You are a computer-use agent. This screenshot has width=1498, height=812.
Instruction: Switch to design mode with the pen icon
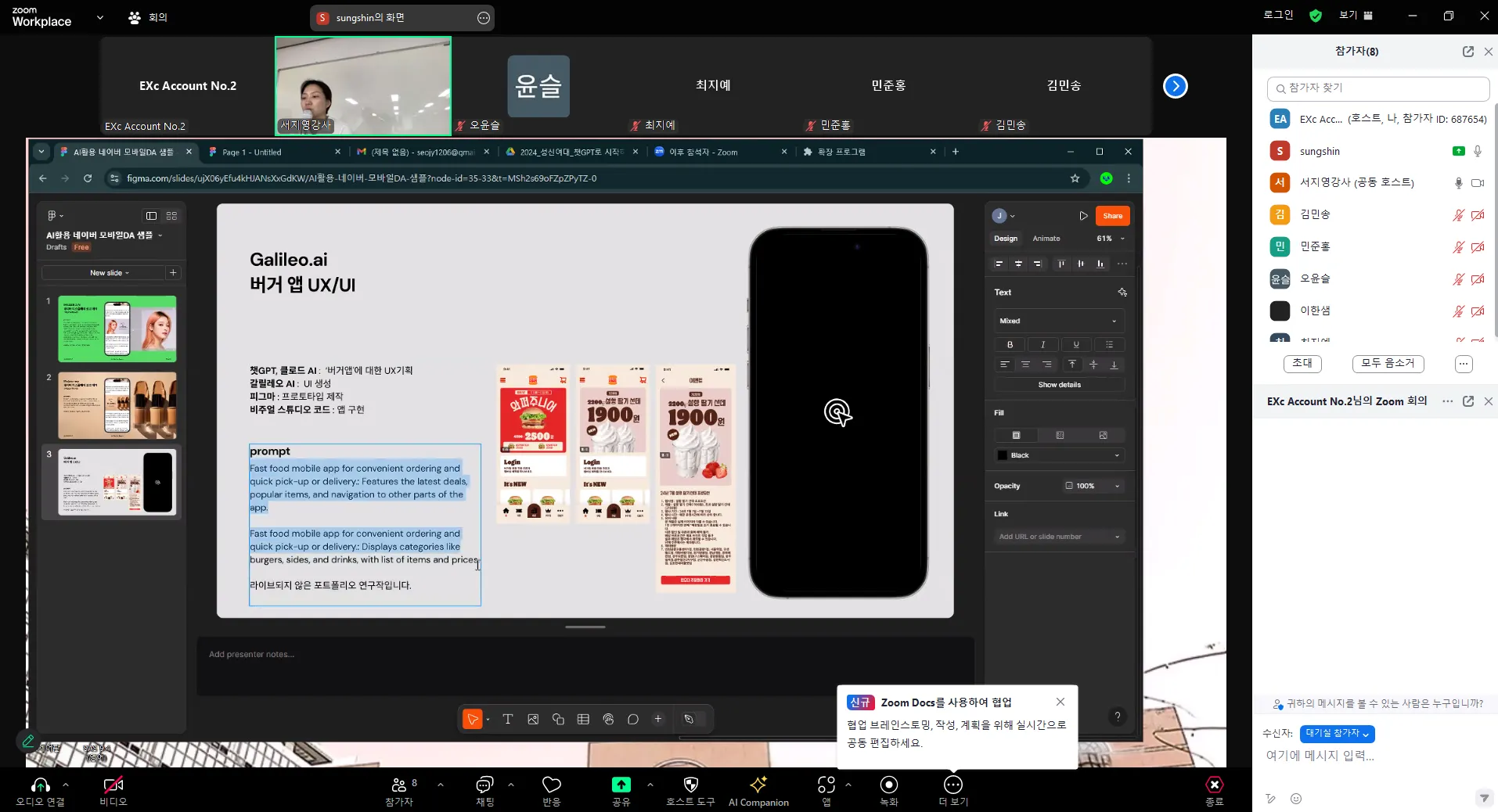689,719
